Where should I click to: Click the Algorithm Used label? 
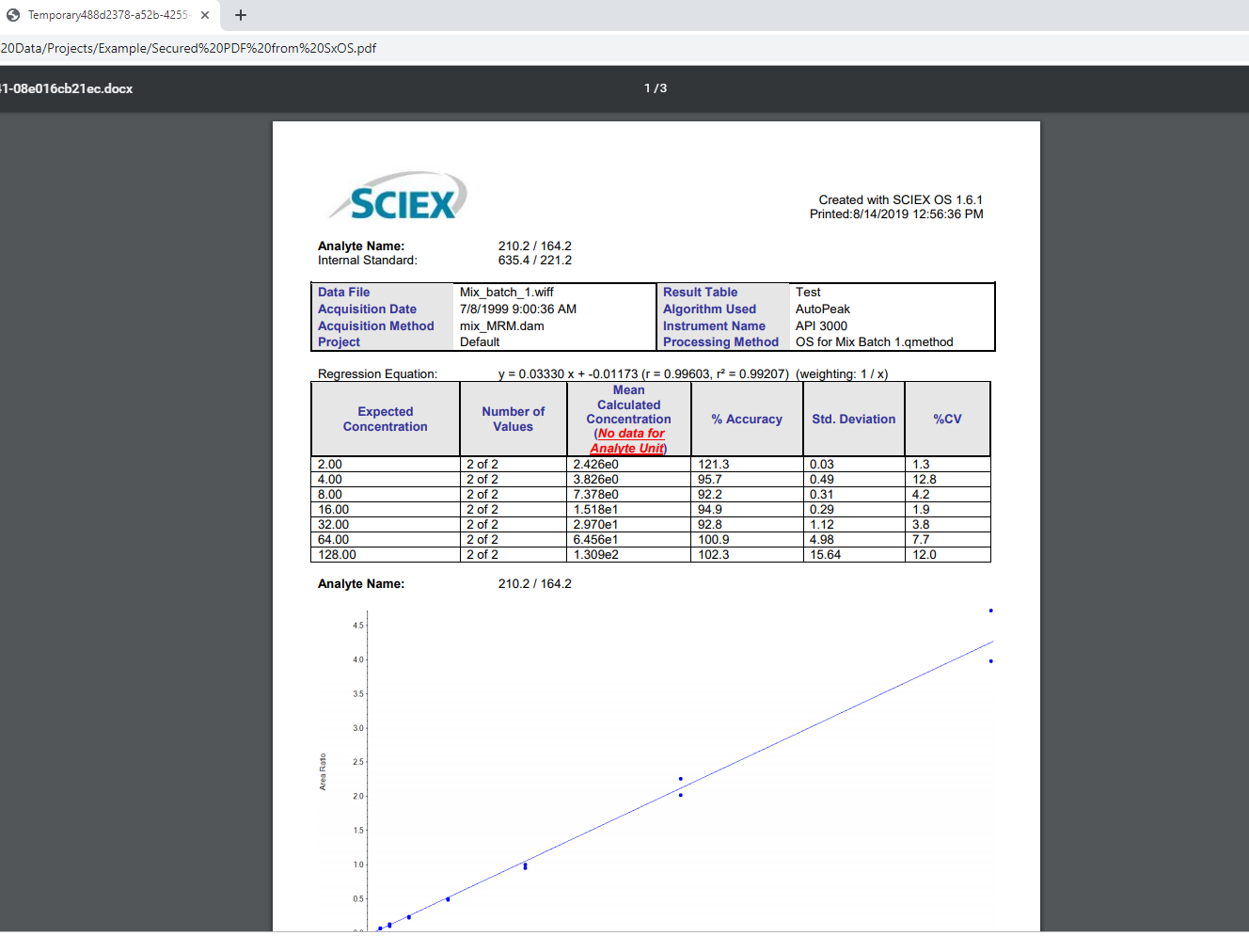[709, 309]
